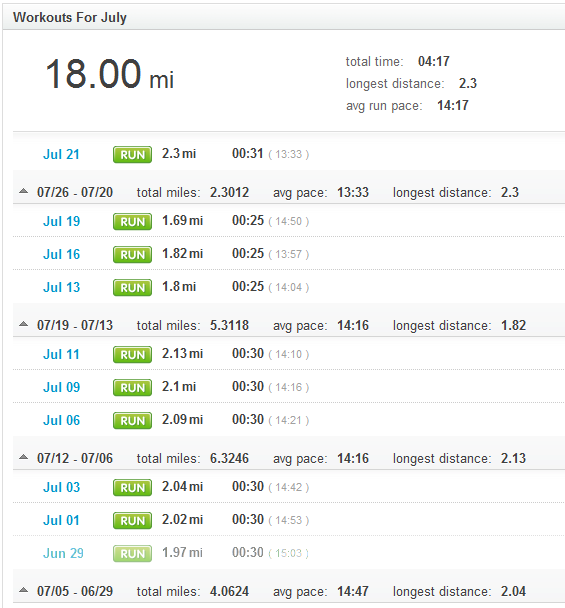Click the RUN badge for Jul 16
The width and height of the screenshot is (565, 608).
[x=132, y=255]
